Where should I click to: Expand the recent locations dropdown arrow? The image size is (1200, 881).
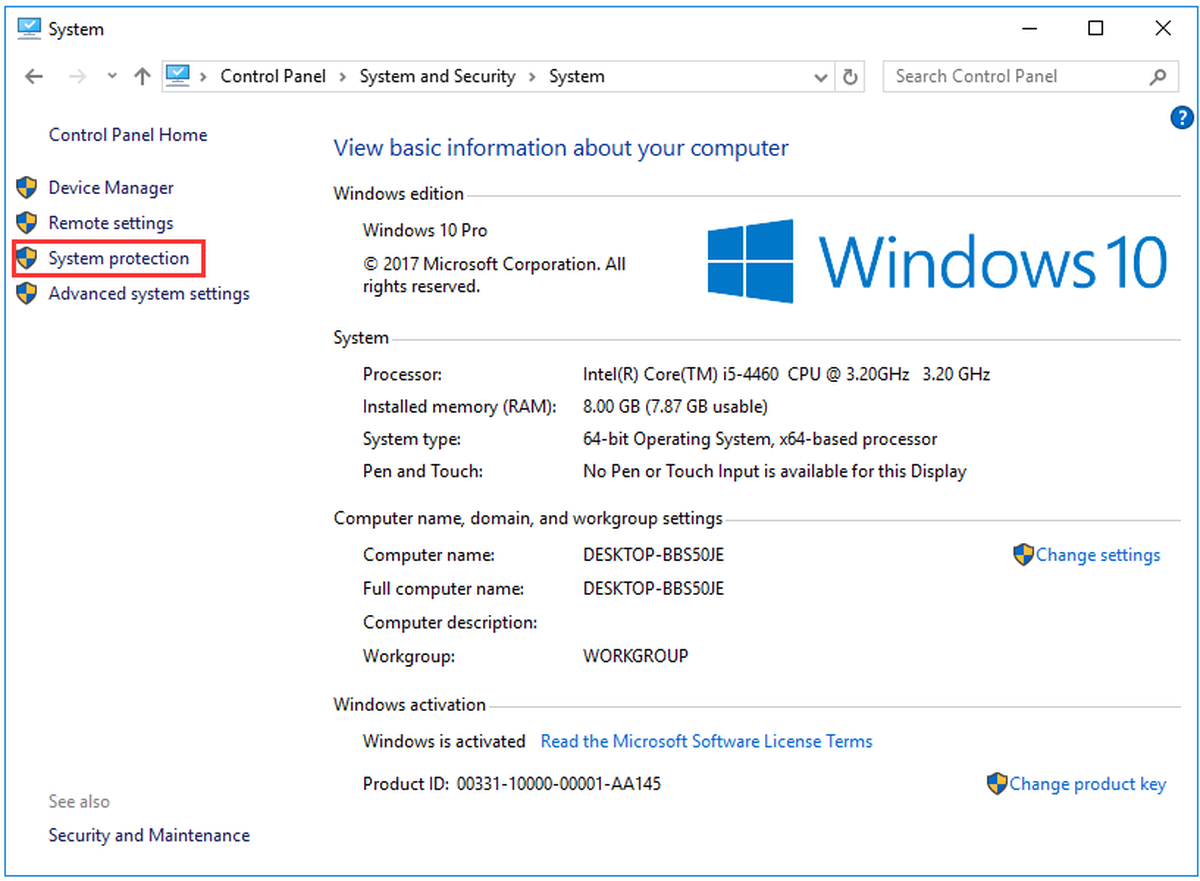[x=112, y=77]
